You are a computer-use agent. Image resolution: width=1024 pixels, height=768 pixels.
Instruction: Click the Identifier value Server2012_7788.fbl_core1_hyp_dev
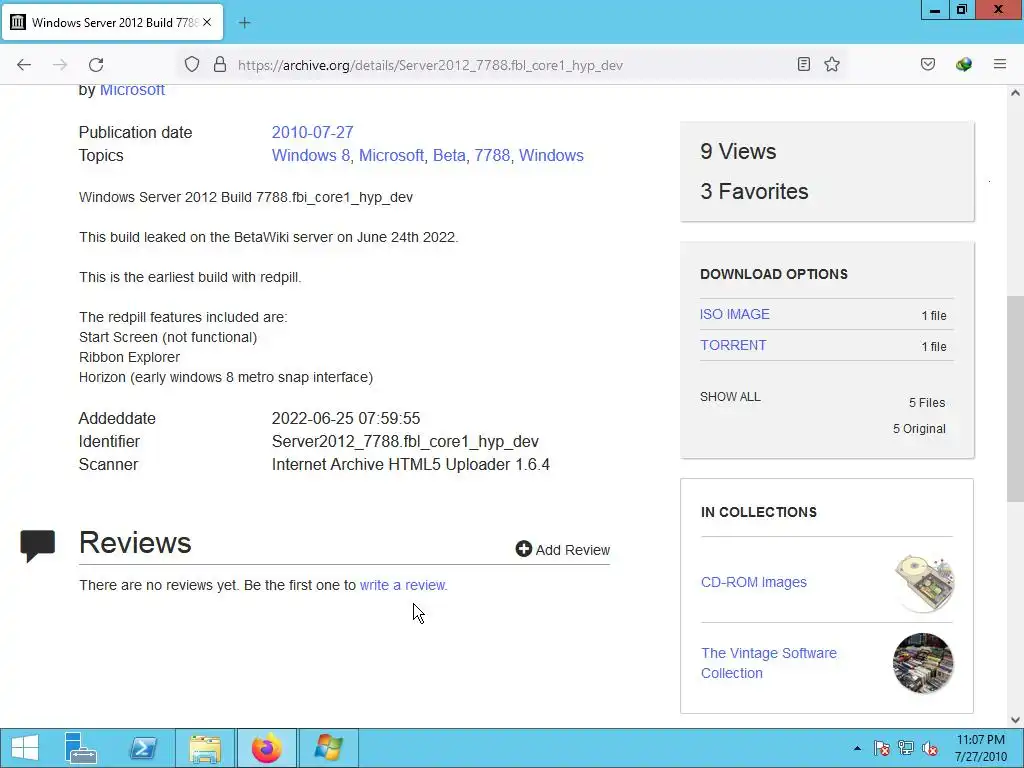tap(405, 442)
